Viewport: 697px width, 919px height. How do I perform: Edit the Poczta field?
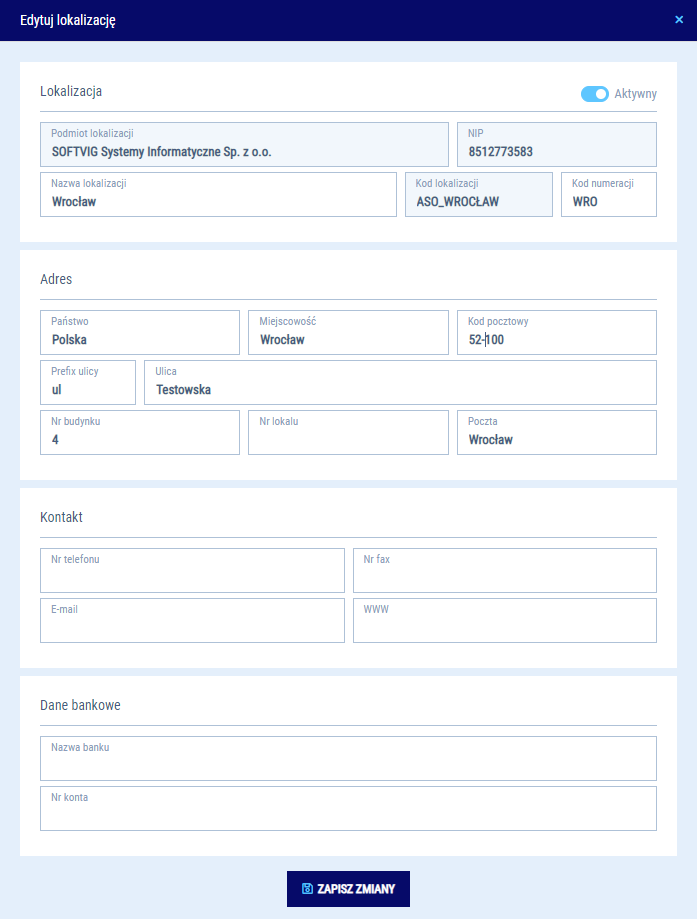(556, 433)
